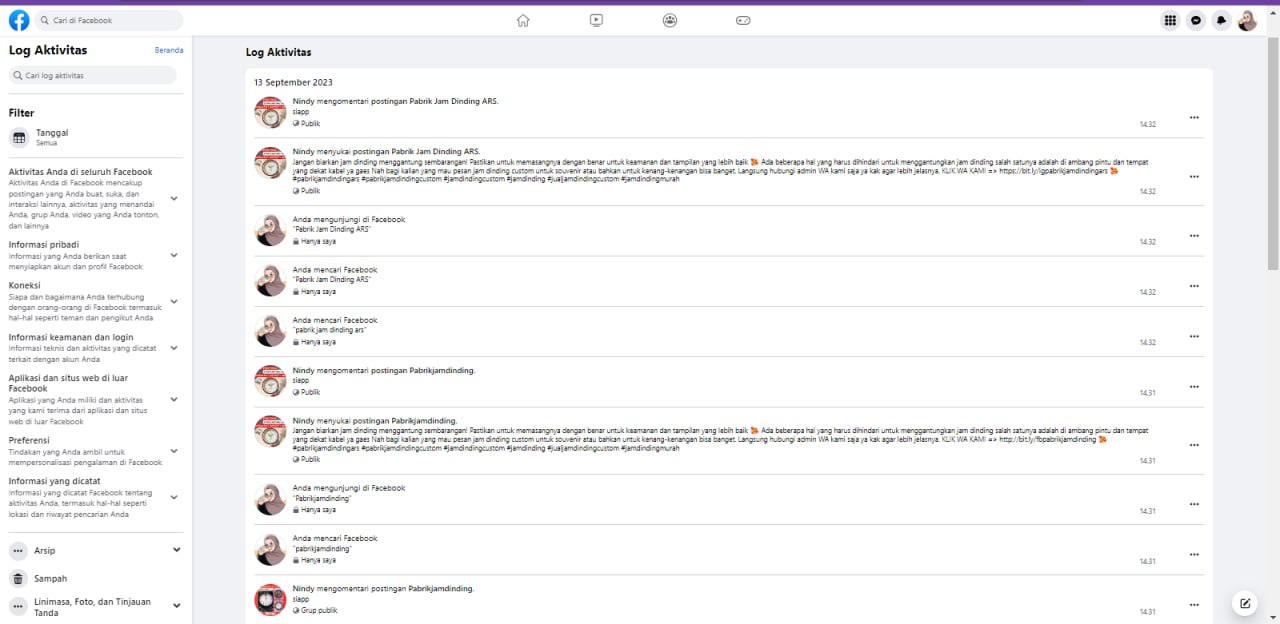
Task: Expand Linimasa, Foto, dan Tinjauan Tanda chevron
Action: pyautogui.click(x=177, y=605)
